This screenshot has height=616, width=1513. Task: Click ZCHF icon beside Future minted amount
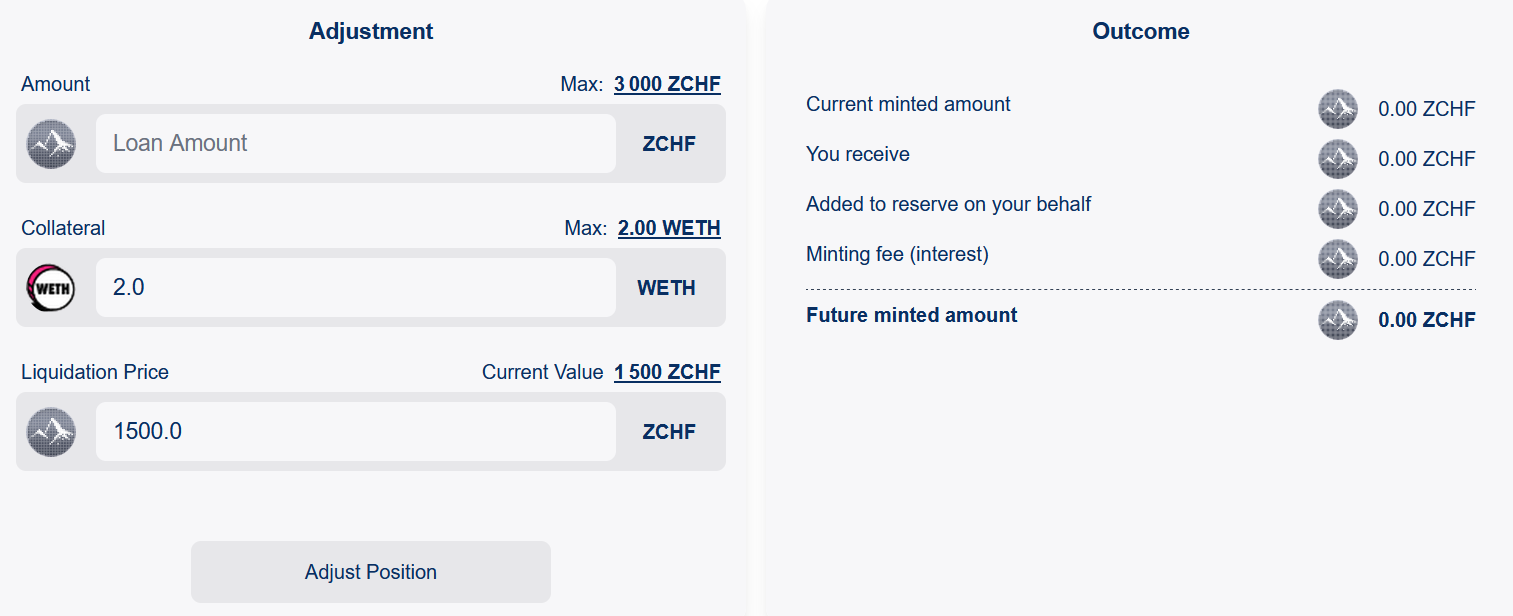point(1338,320)
